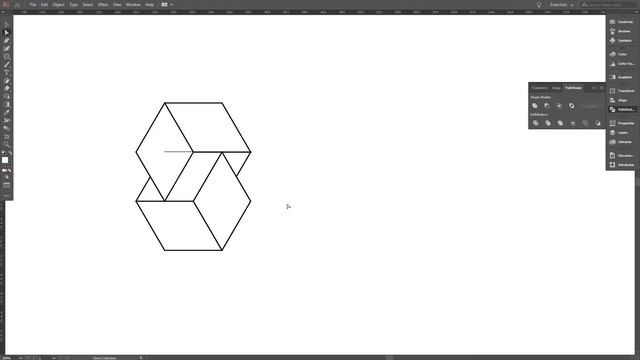Click the Expand button in Pathfinder panel
This screenshot has height=360, width=640.
pyautogui.click(x=591, y=106)
